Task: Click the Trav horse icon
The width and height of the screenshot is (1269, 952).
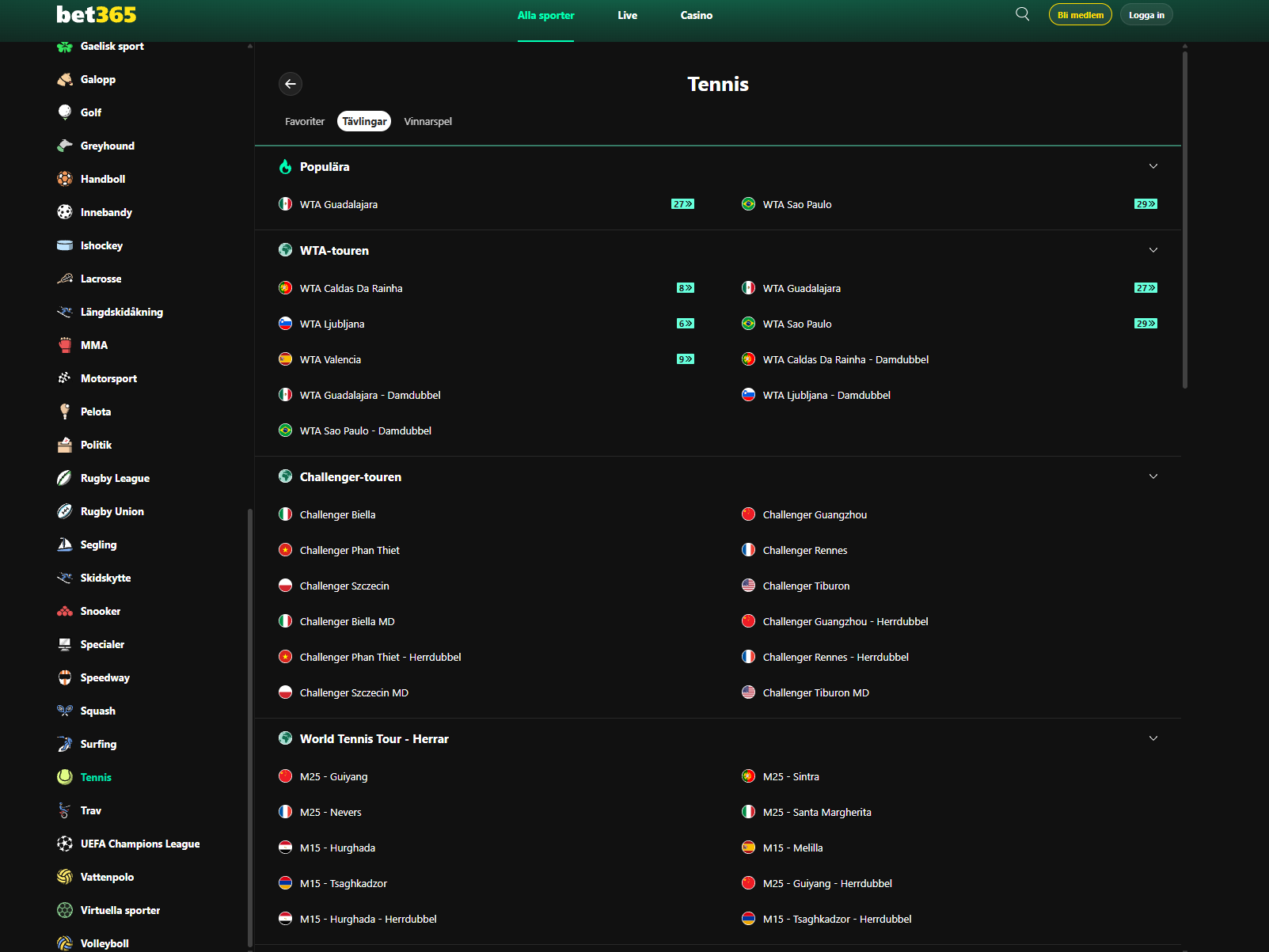Action: 65,810
